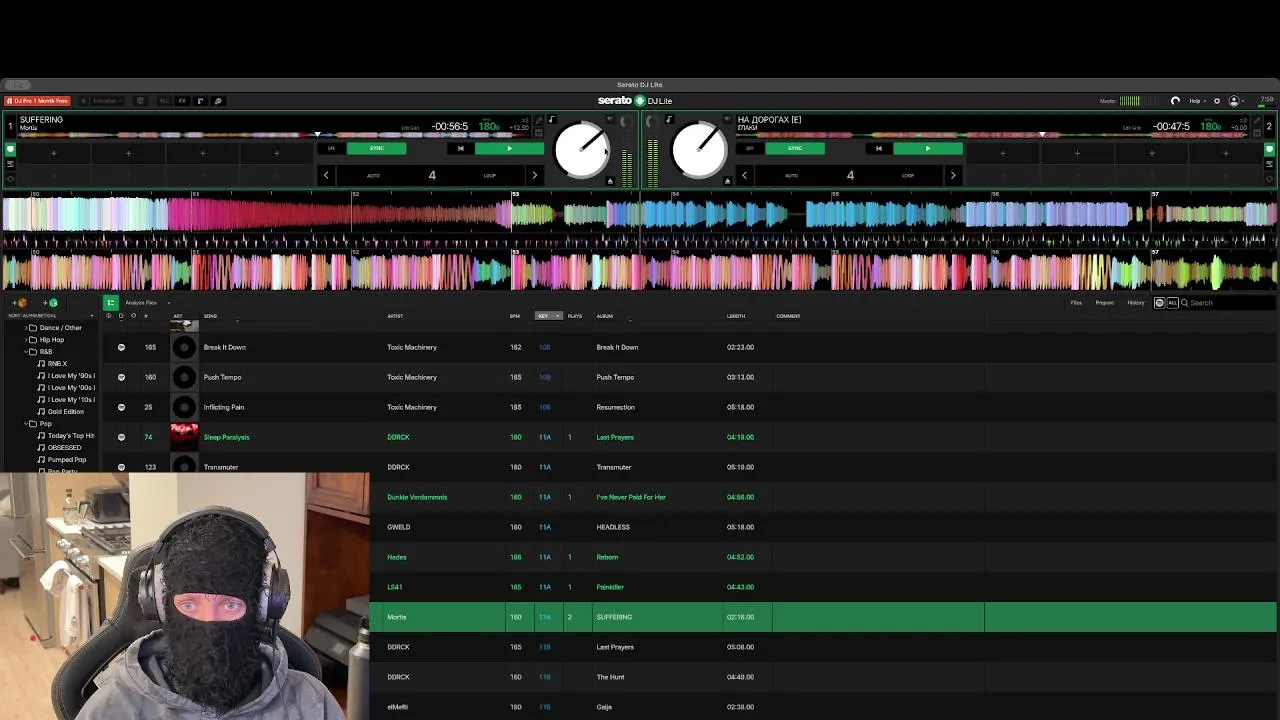This screenshot has height=720, width=1280.
Task: Toggle key lock note icon on deck 2
Action: point(669,120)
